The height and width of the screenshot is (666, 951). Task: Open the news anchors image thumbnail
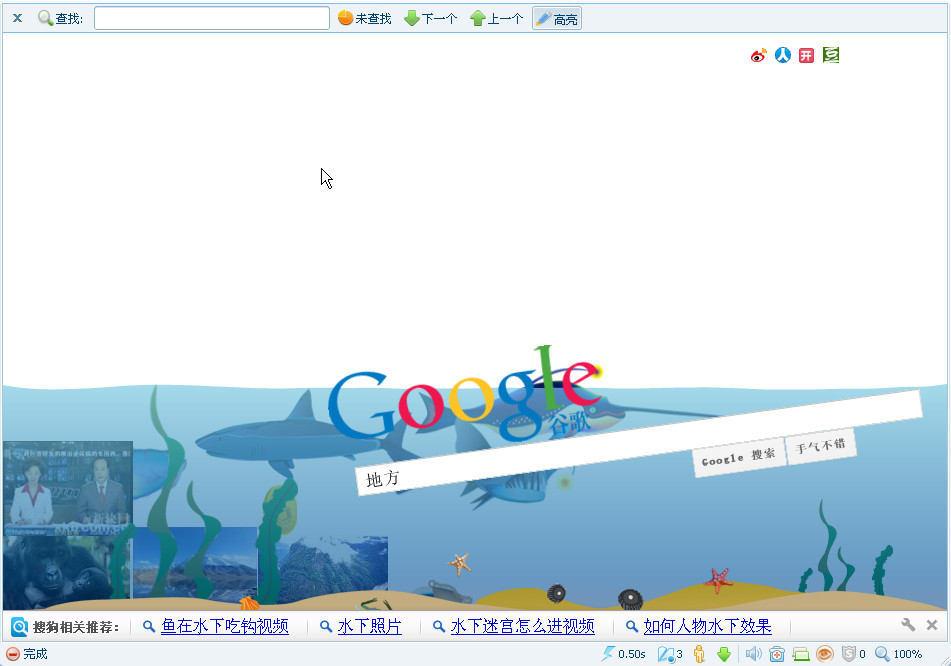click(67, 487)
